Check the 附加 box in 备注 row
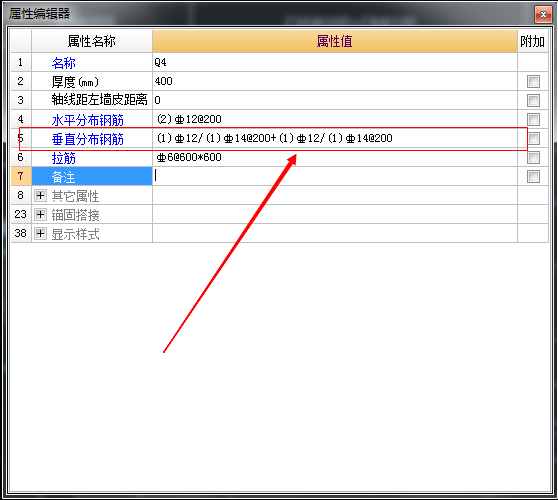 click(533, 177)
